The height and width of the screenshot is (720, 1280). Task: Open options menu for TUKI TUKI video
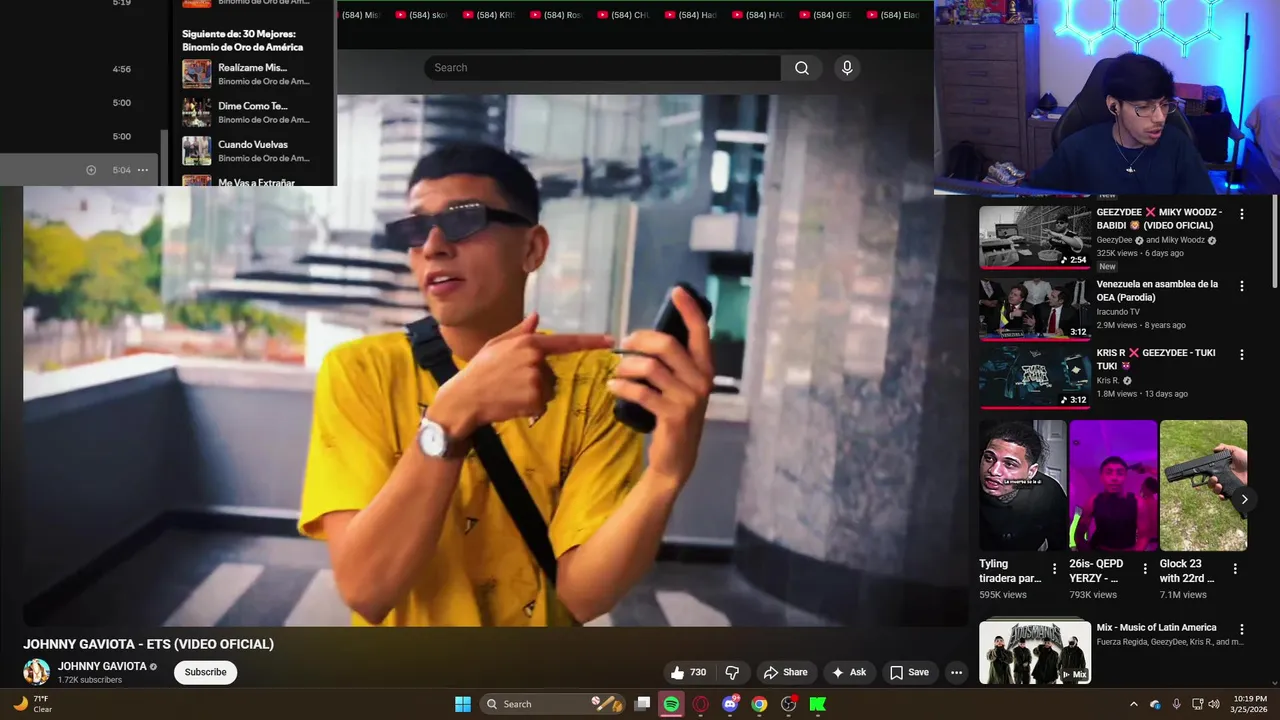1242,355
